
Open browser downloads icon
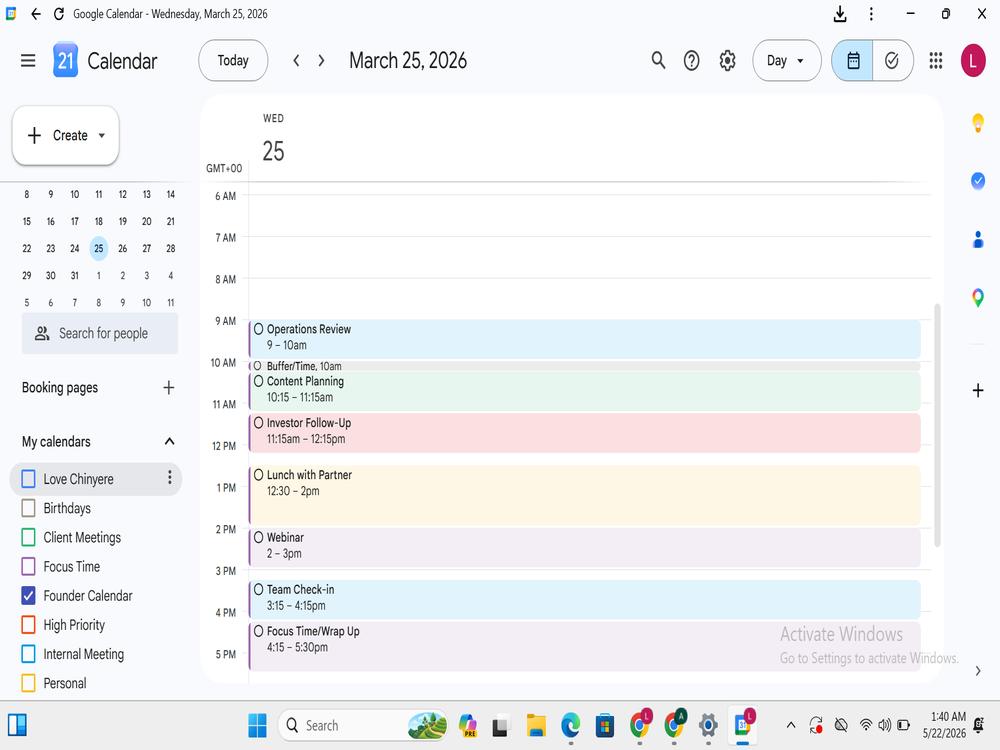coord(840,14)
